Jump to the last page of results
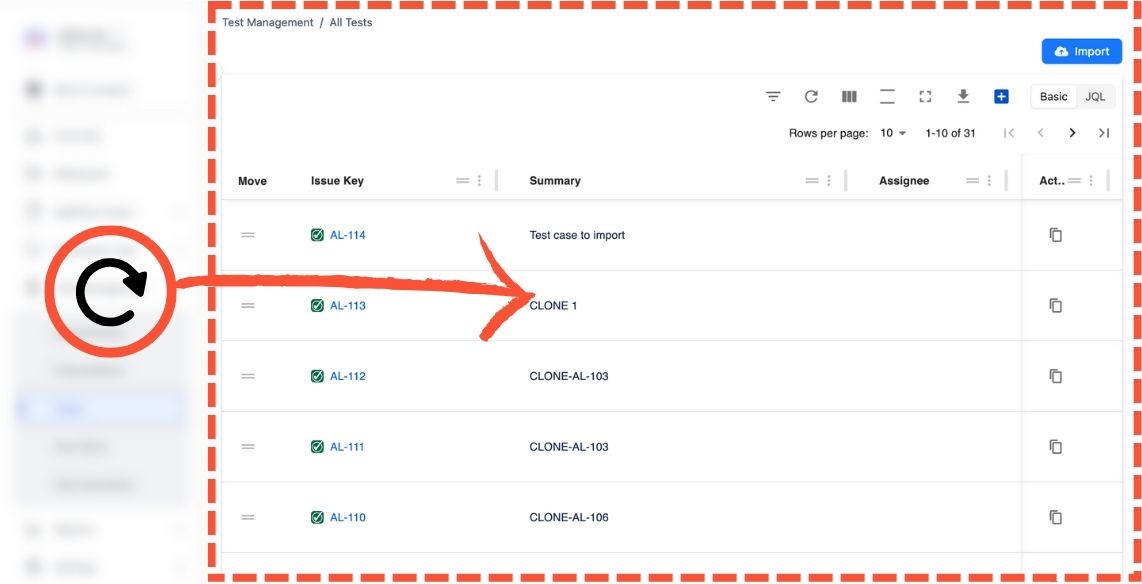 pyautogui.click(x=1103, y=133)
